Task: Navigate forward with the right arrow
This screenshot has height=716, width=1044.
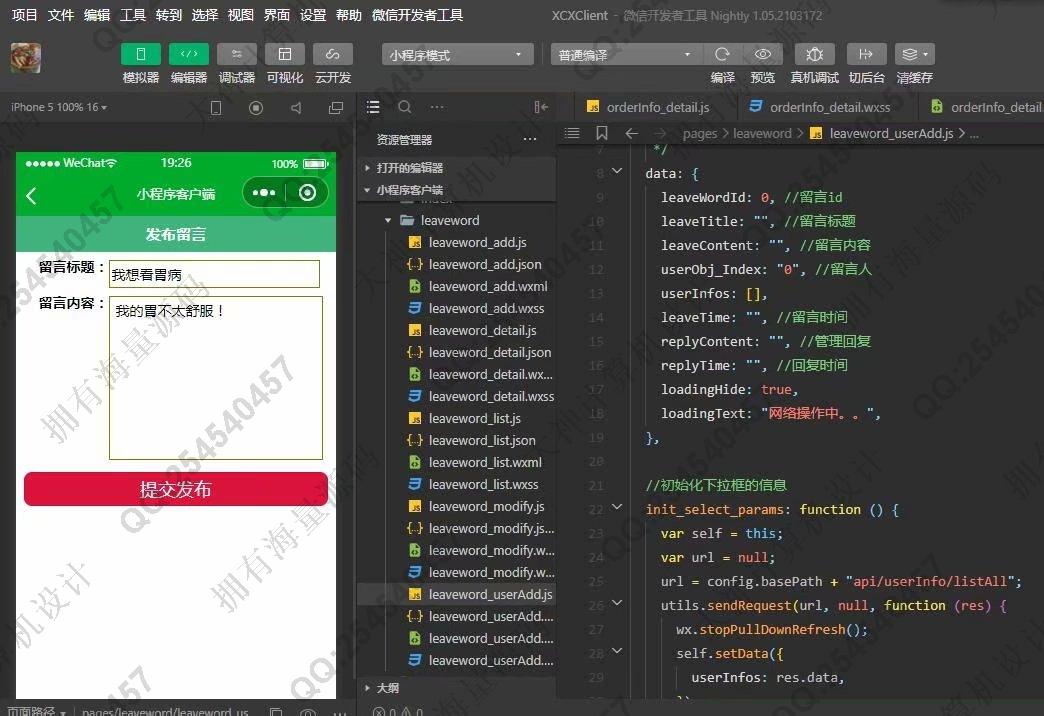Action: (660, 133)
